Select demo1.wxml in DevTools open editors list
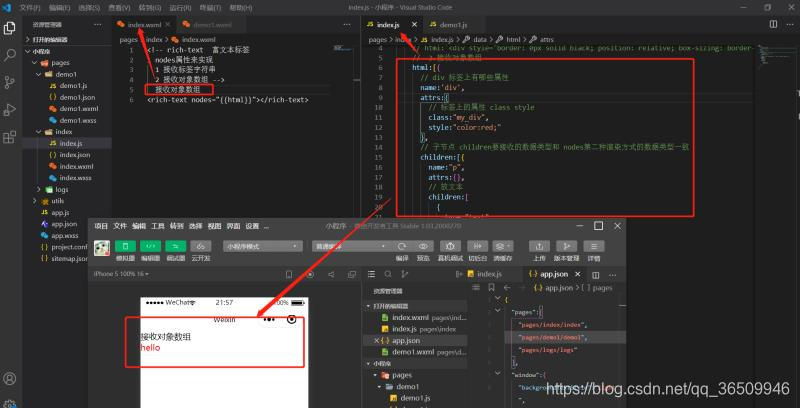Viewport: 800px width, 408px height. pyautogui.click(x=415, y=352)
